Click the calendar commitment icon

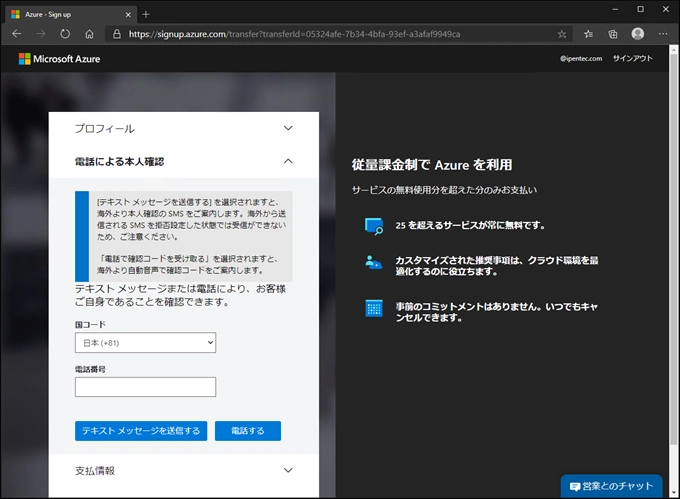(374, 308)
